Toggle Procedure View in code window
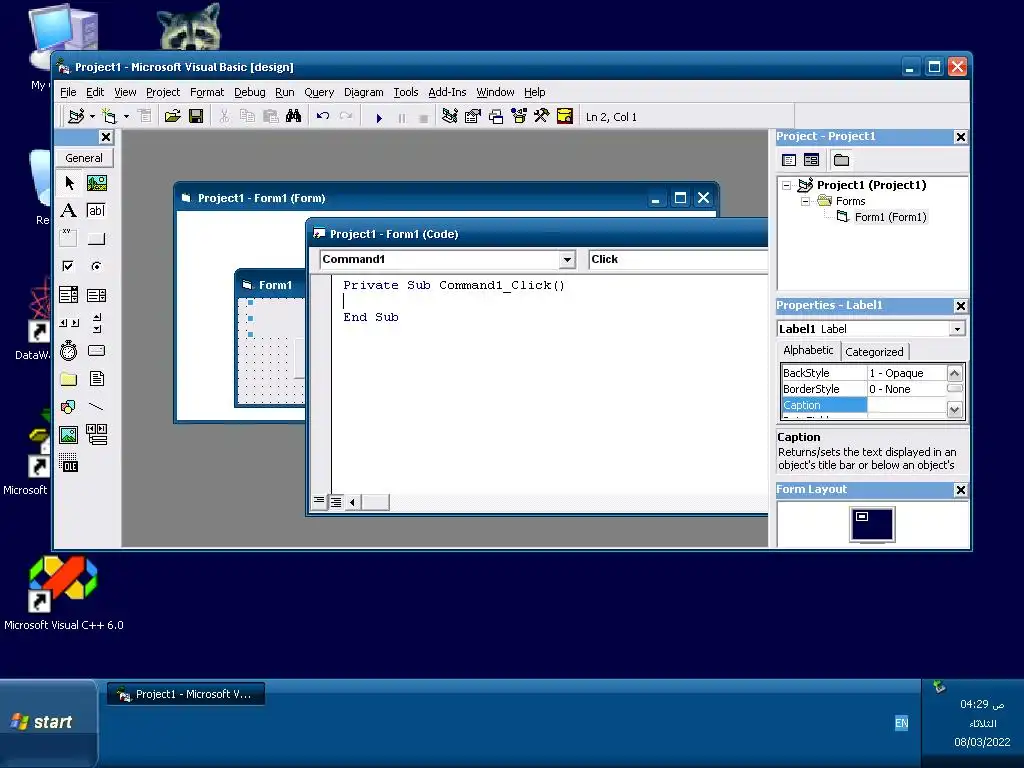1024x768 pixels. tap(319, 502)
